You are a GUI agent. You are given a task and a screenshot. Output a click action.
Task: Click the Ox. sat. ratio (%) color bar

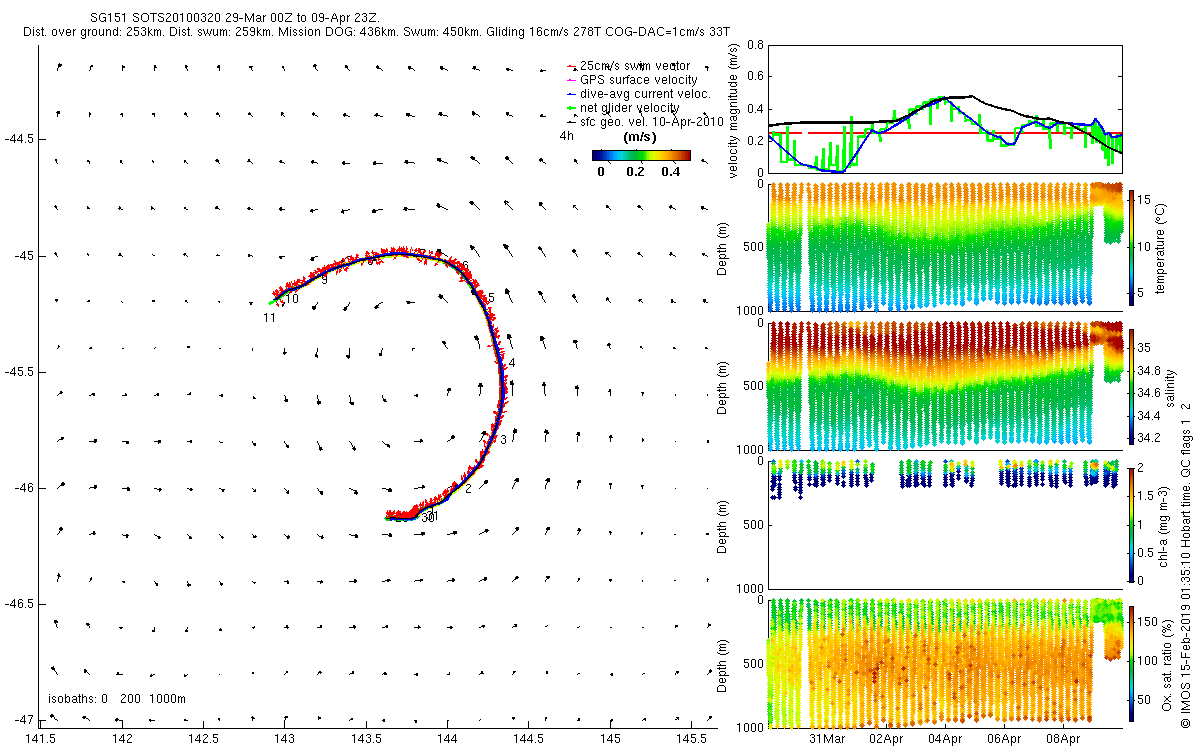point(1131,663)
